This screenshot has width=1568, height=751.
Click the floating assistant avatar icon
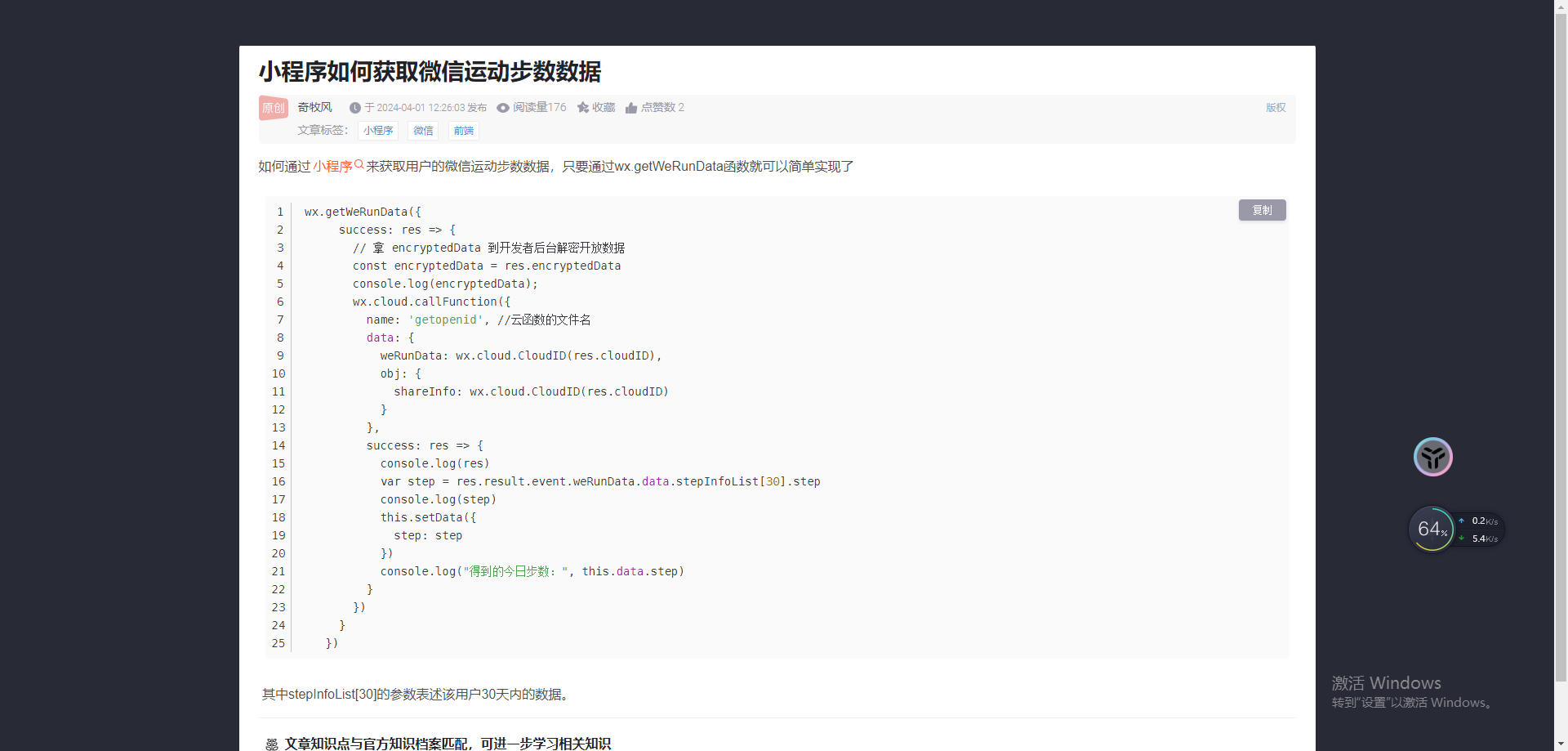tap(1433, 457)
